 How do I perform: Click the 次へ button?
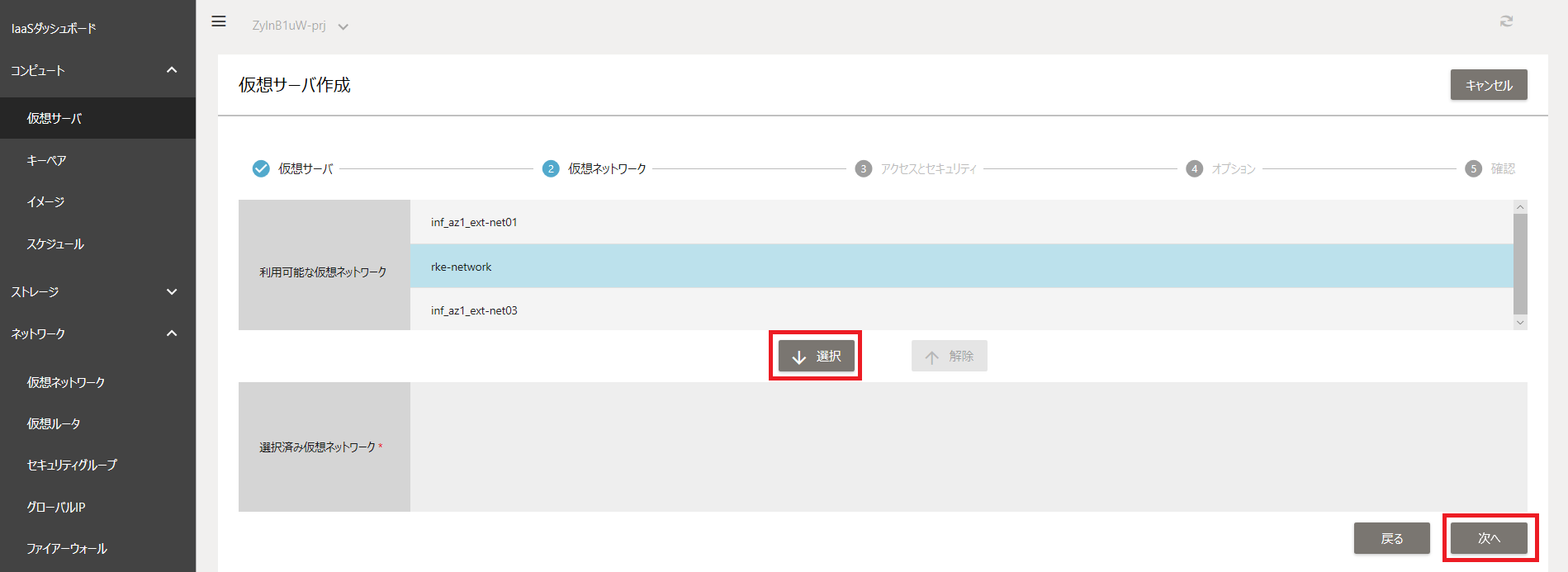click(x=1489, y=538)
